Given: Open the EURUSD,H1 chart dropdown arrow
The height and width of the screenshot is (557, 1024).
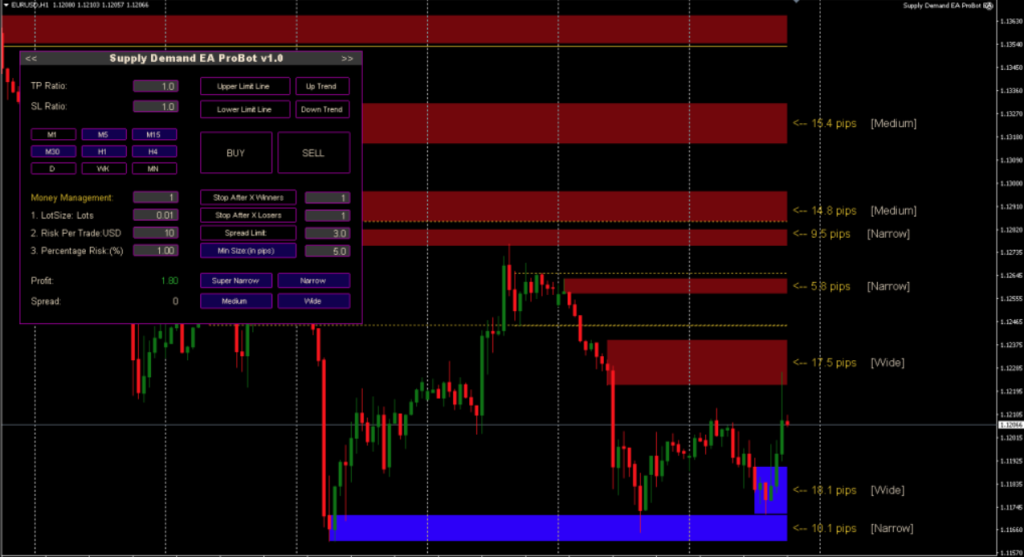Looking at the screenshot, I should pyautogui.click(x=7, y=5).
